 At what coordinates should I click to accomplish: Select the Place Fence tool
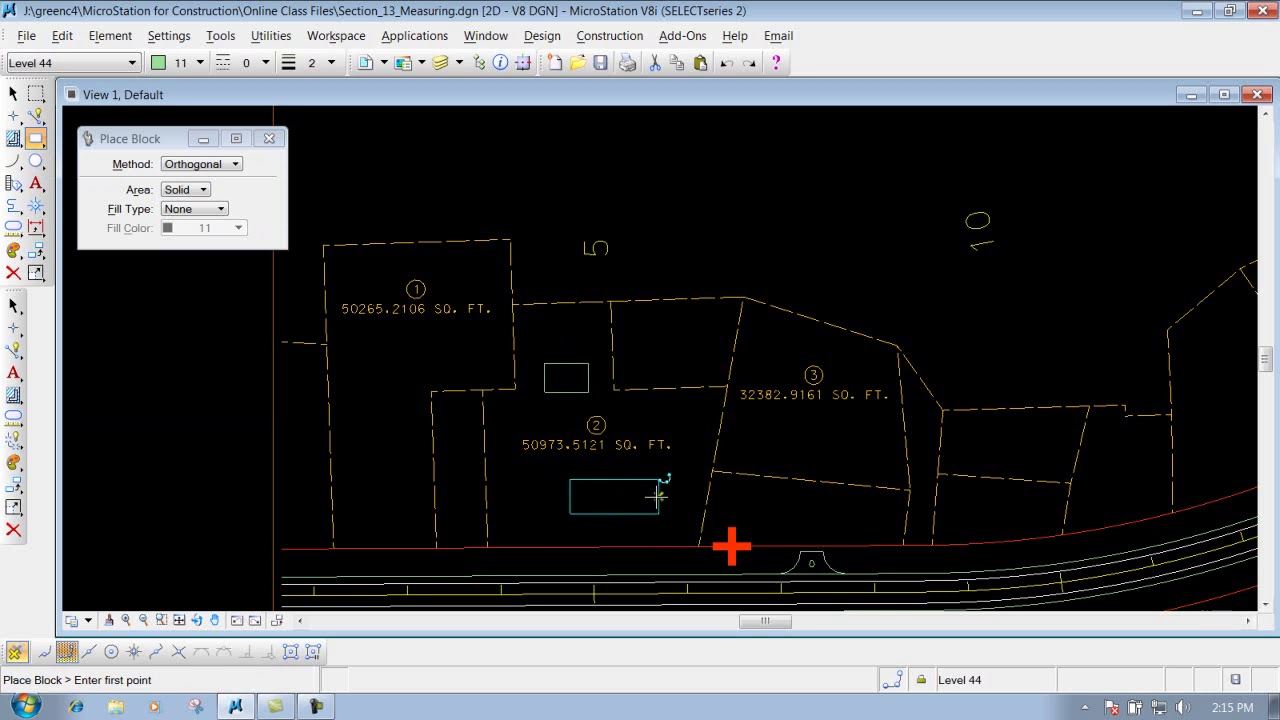coord(36,93)
